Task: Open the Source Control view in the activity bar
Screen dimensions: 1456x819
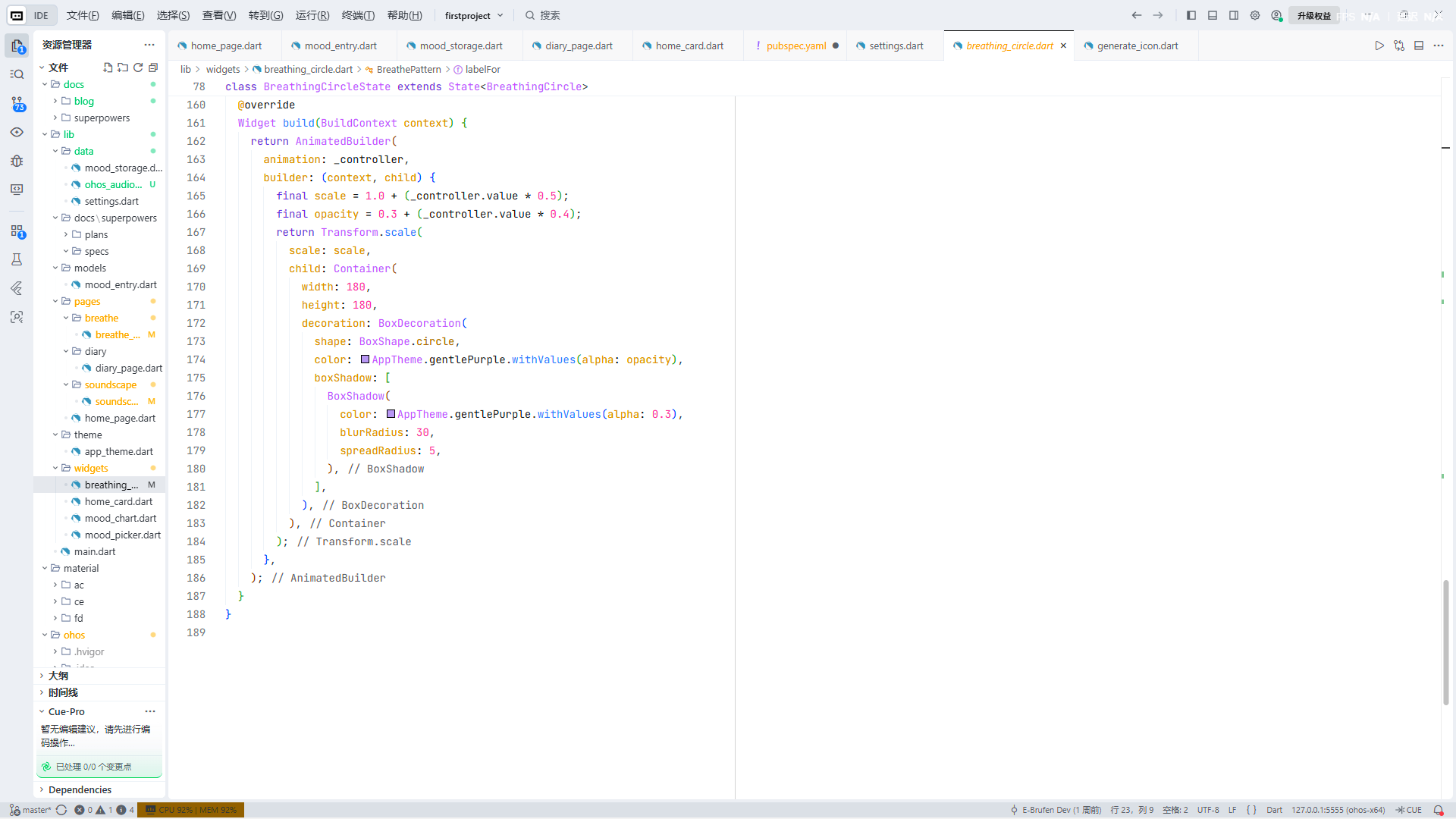Action: 17,104
